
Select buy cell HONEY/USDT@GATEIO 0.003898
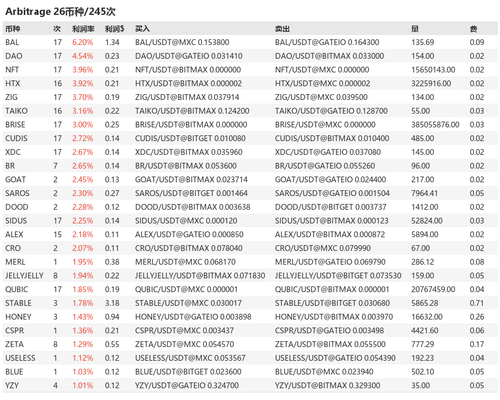click(193, 317)
